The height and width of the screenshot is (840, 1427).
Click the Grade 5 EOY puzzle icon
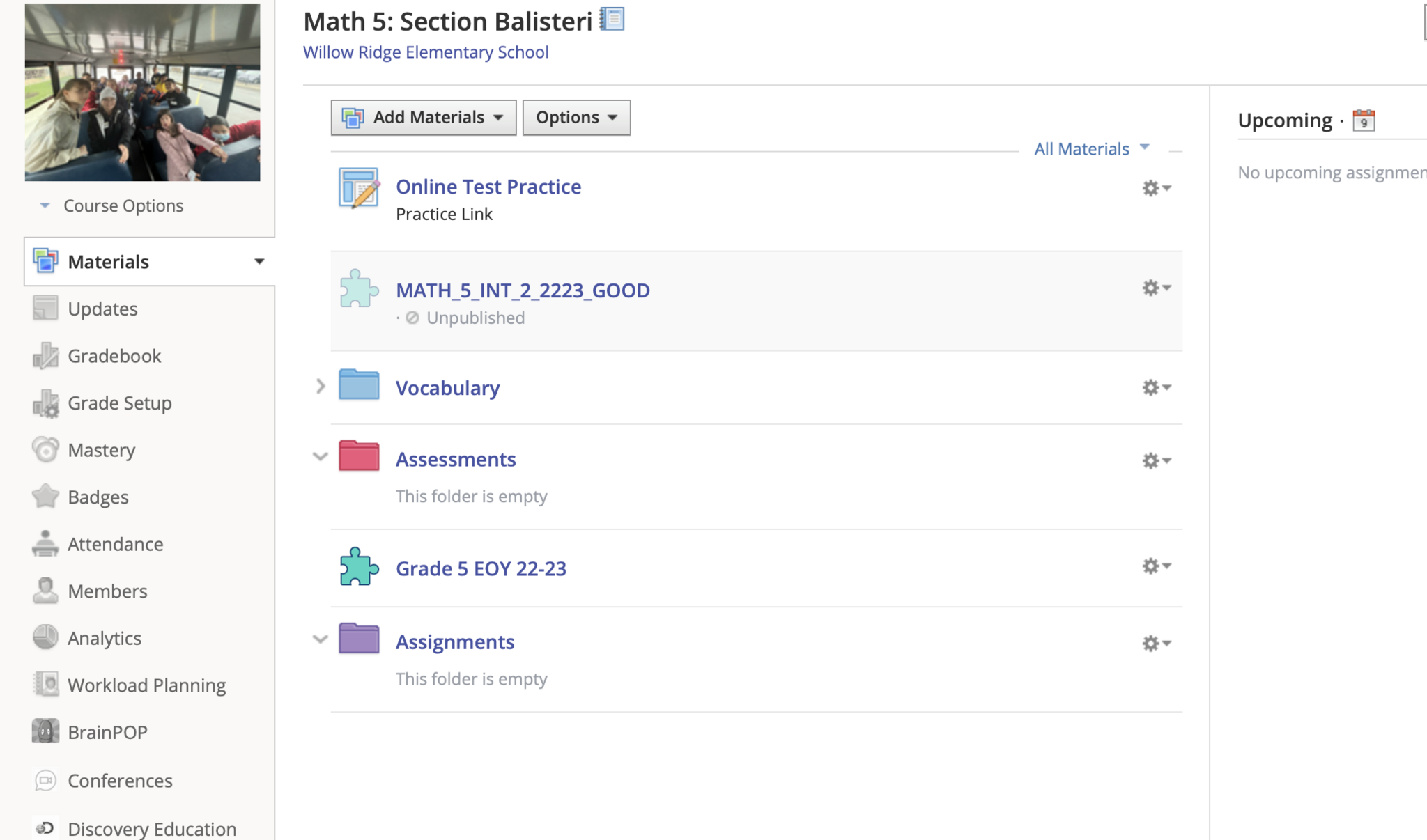(359, 567)
